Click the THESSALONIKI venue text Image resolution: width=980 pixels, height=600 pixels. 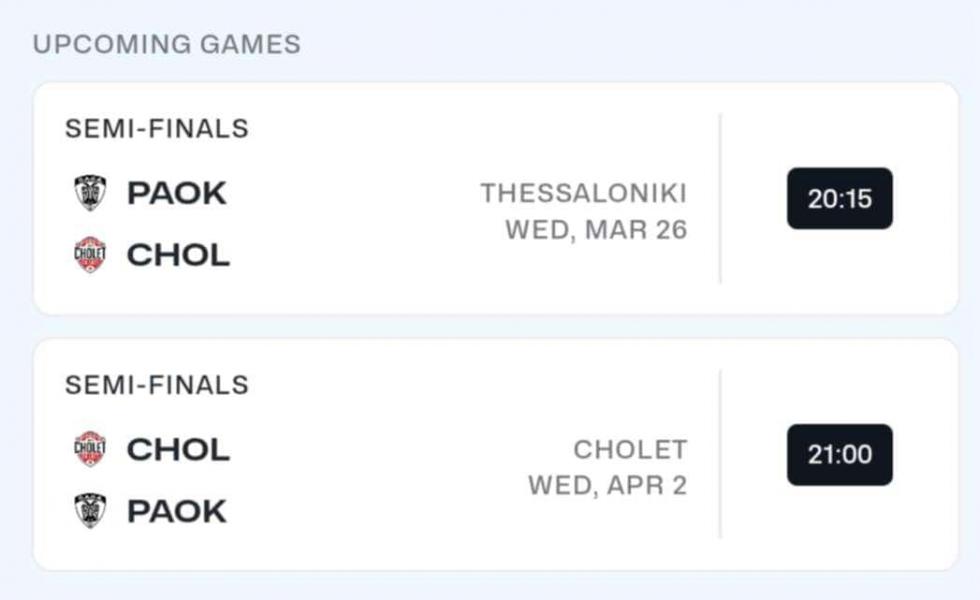coord(584,193)
